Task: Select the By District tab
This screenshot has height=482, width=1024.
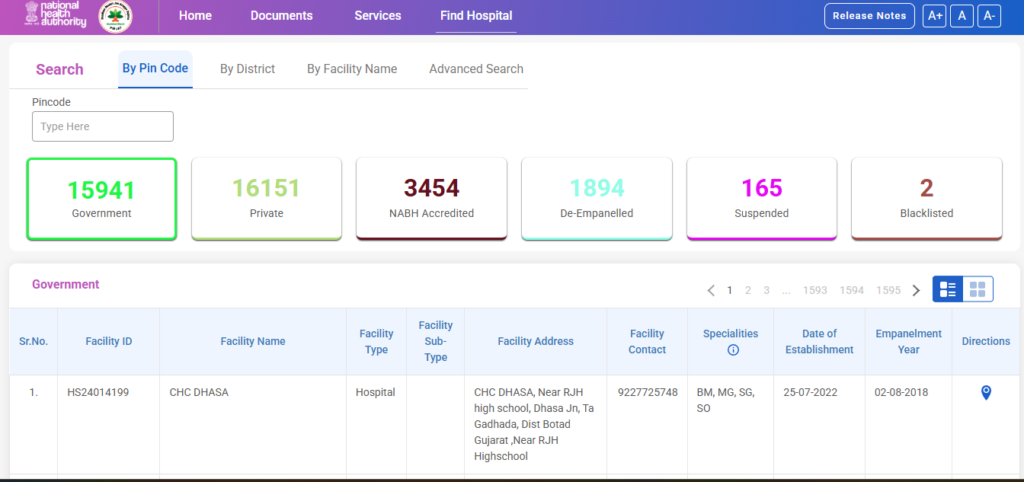Action: click(x=247, y=69)
